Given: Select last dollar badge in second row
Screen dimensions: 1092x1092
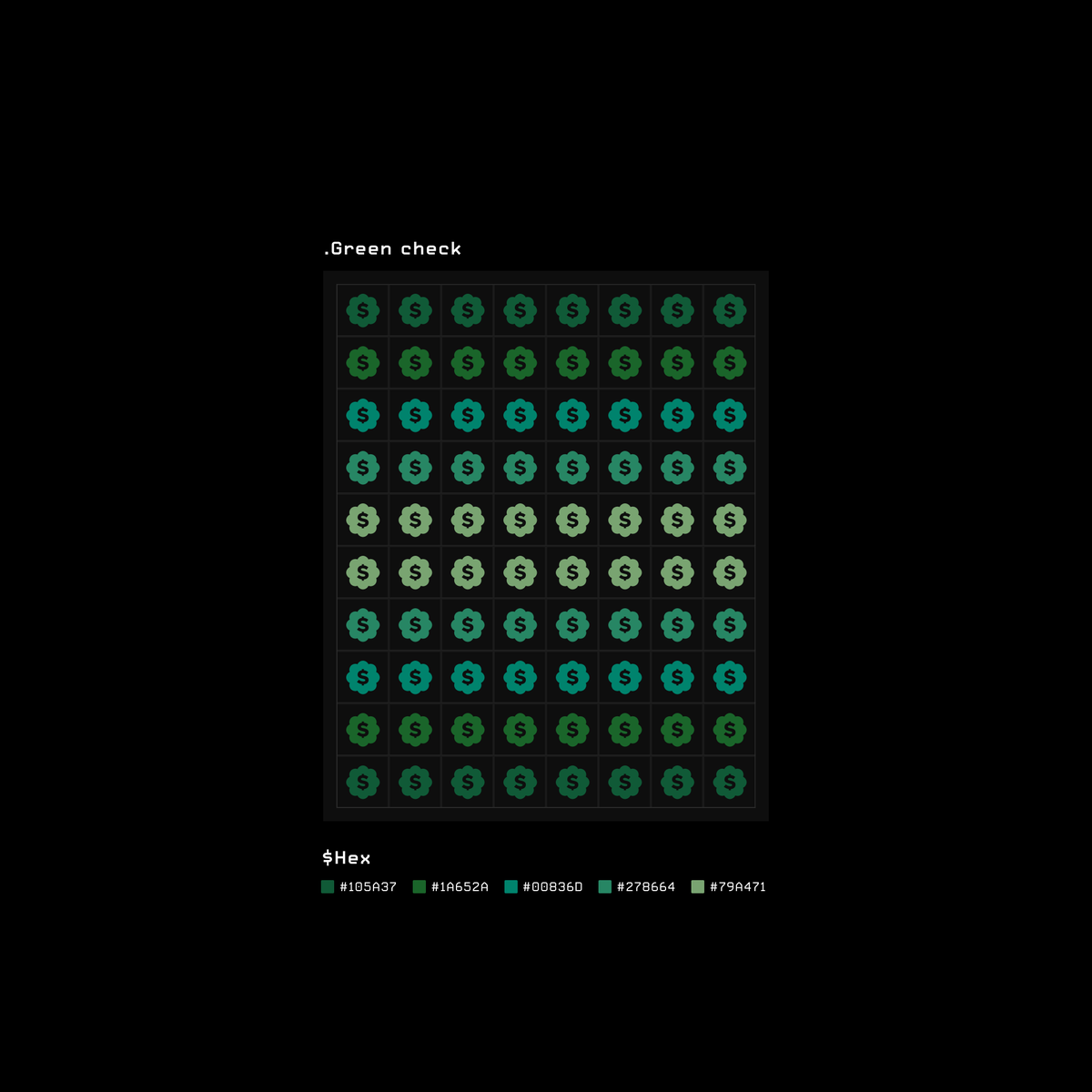Looking at the screenshot, I should point(730,363).
